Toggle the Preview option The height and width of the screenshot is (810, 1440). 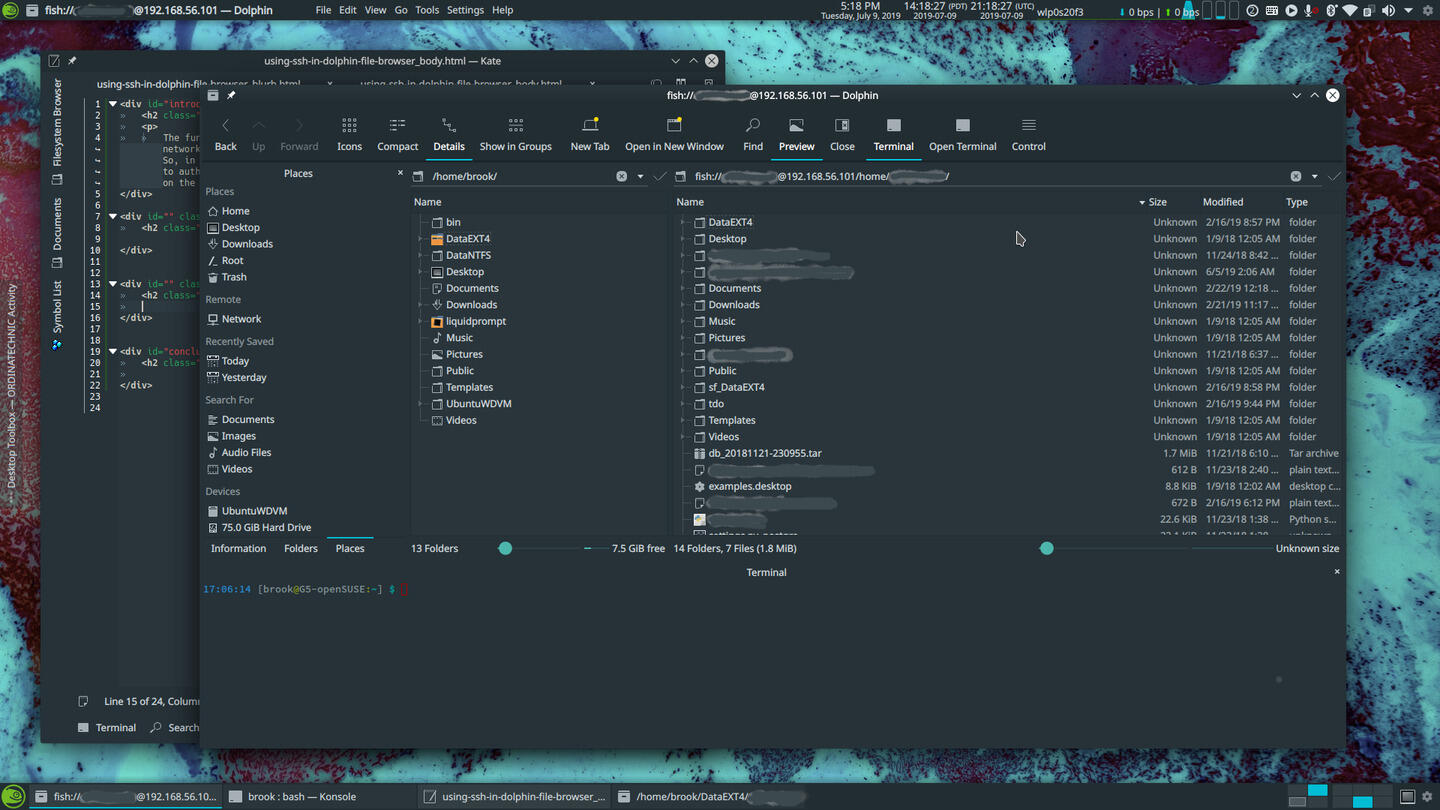(796, 134)
